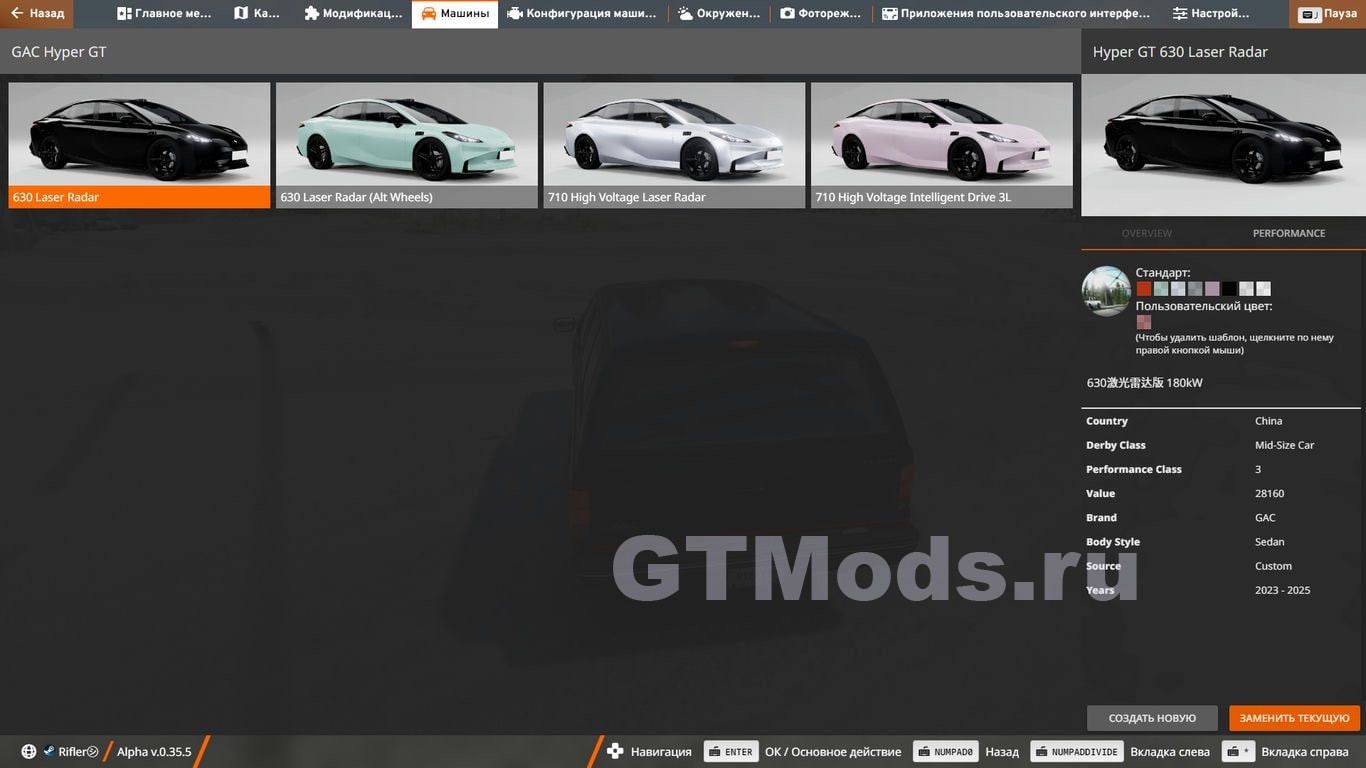The image size is (1366, 768).
Task: Select the 710 High Voltage Laser Radar configuration
Action: pos(674,145)
